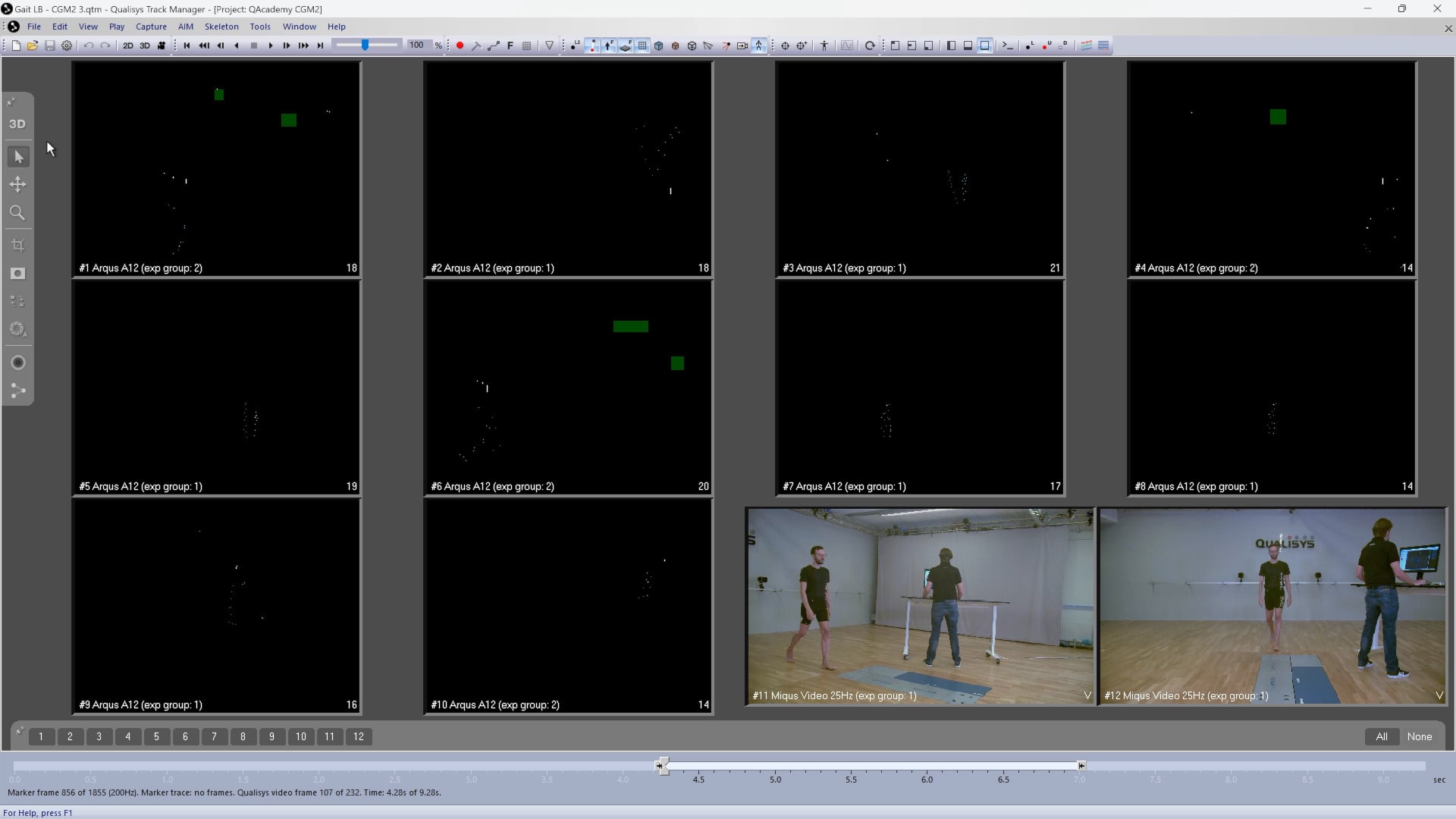Open the AIM menu
This screenshot has width=1456, height=819.
[186, 27]
